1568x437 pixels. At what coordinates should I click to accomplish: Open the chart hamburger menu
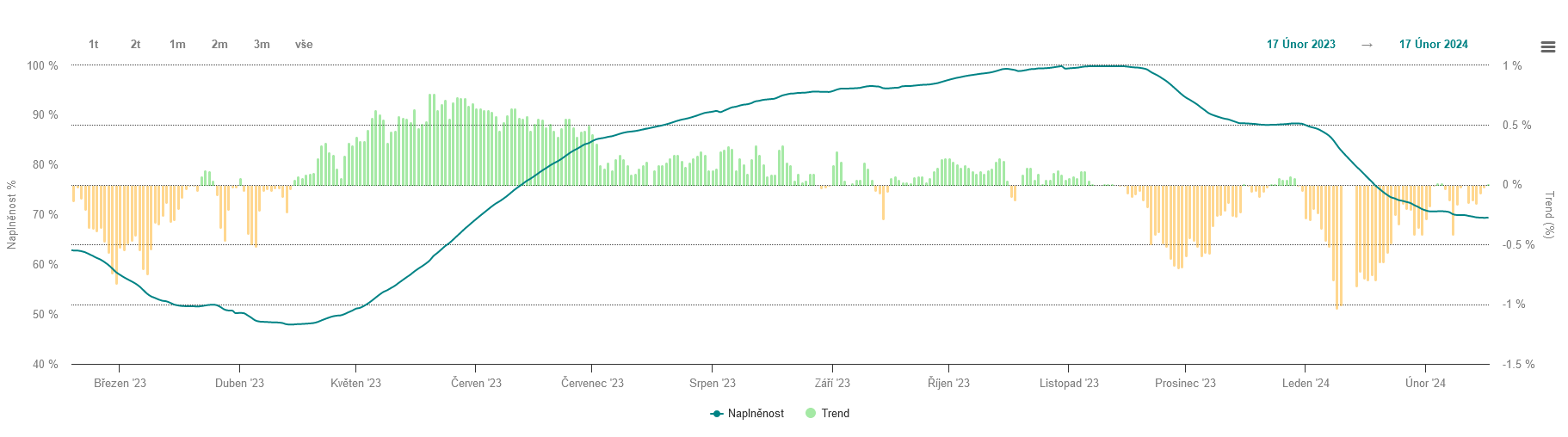[1547, 47]
